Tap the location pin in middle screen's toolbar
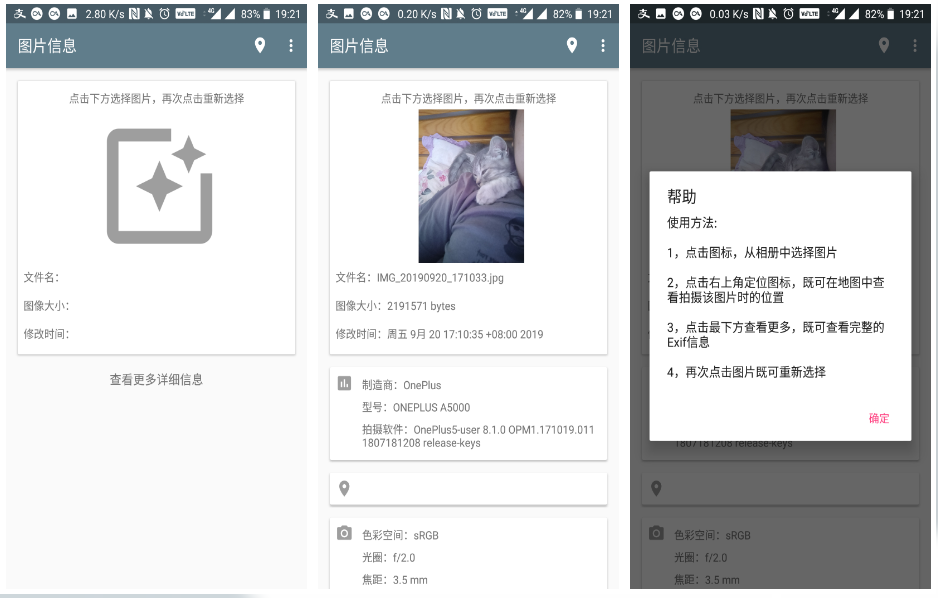 click(x=572, y=45)
